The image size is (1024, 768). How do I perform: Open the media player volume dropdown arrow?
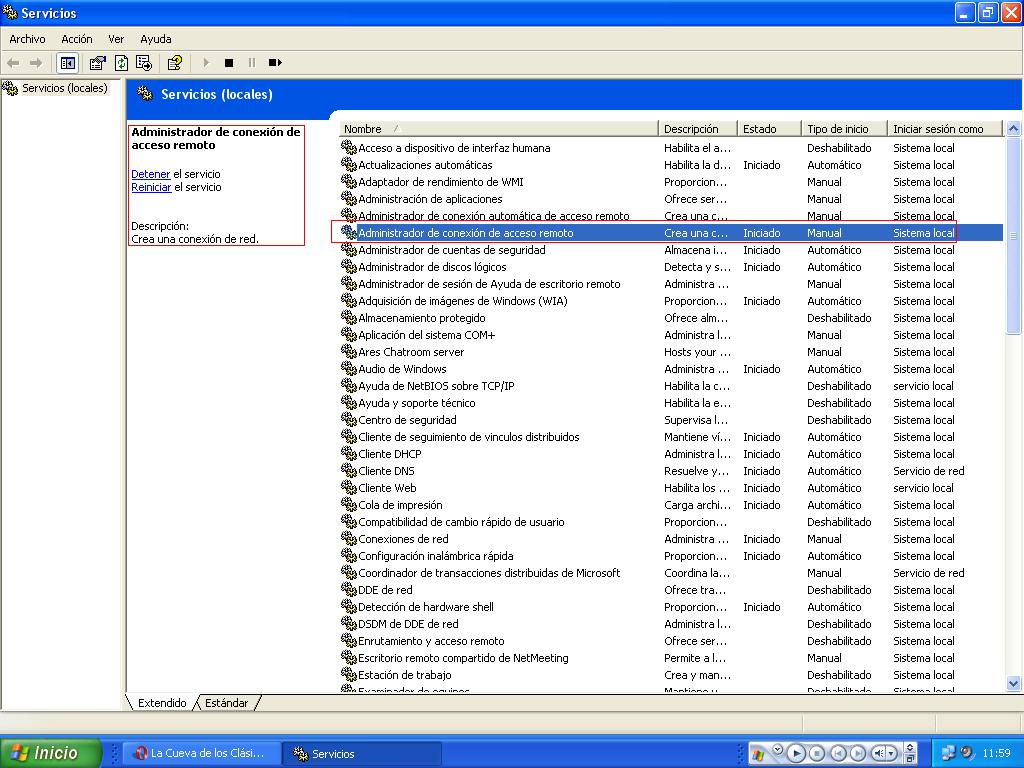coord(893,753)
